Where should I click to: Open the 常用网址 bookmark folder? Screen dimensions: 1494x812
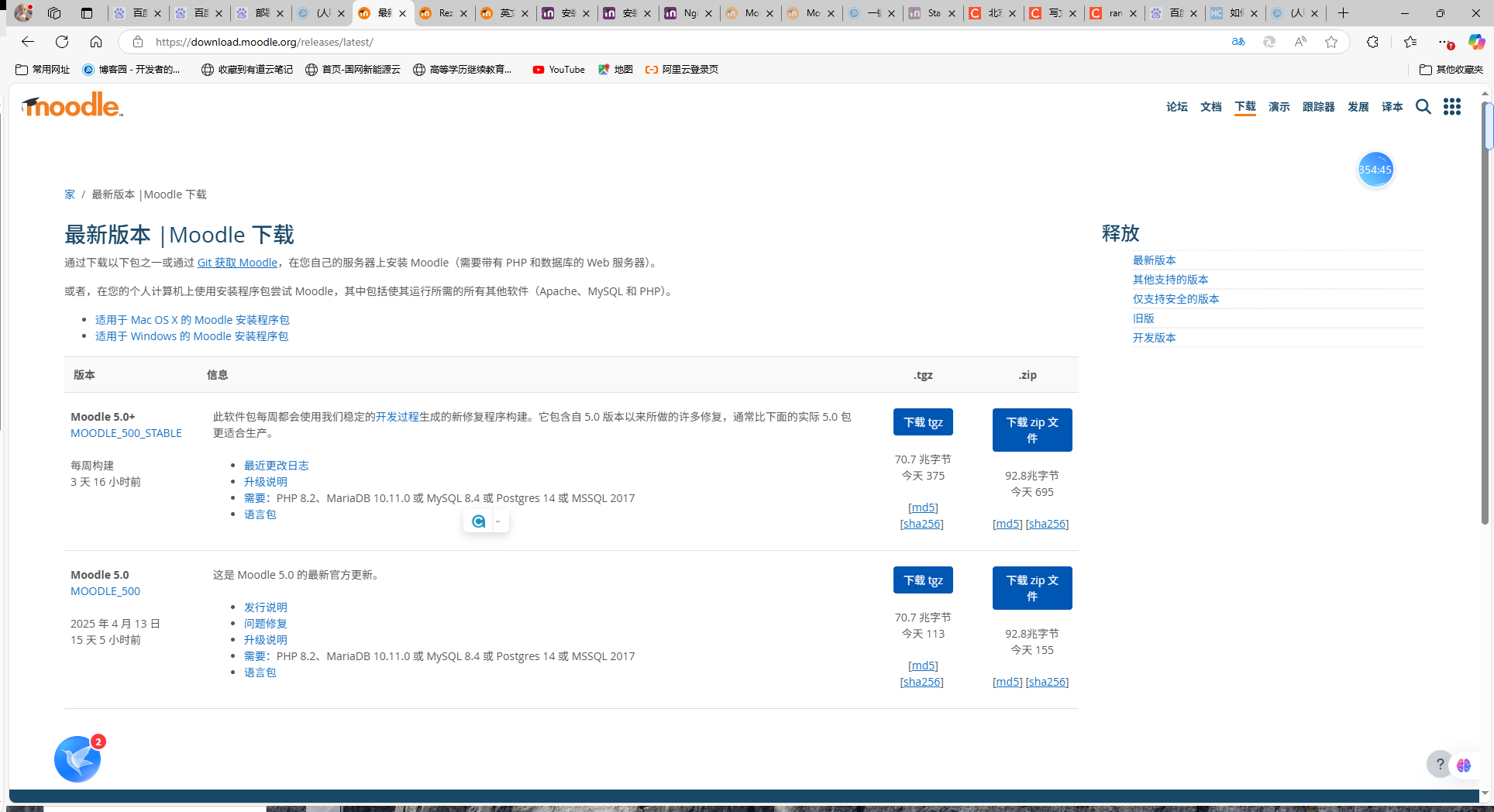click(x=43, y=70)
